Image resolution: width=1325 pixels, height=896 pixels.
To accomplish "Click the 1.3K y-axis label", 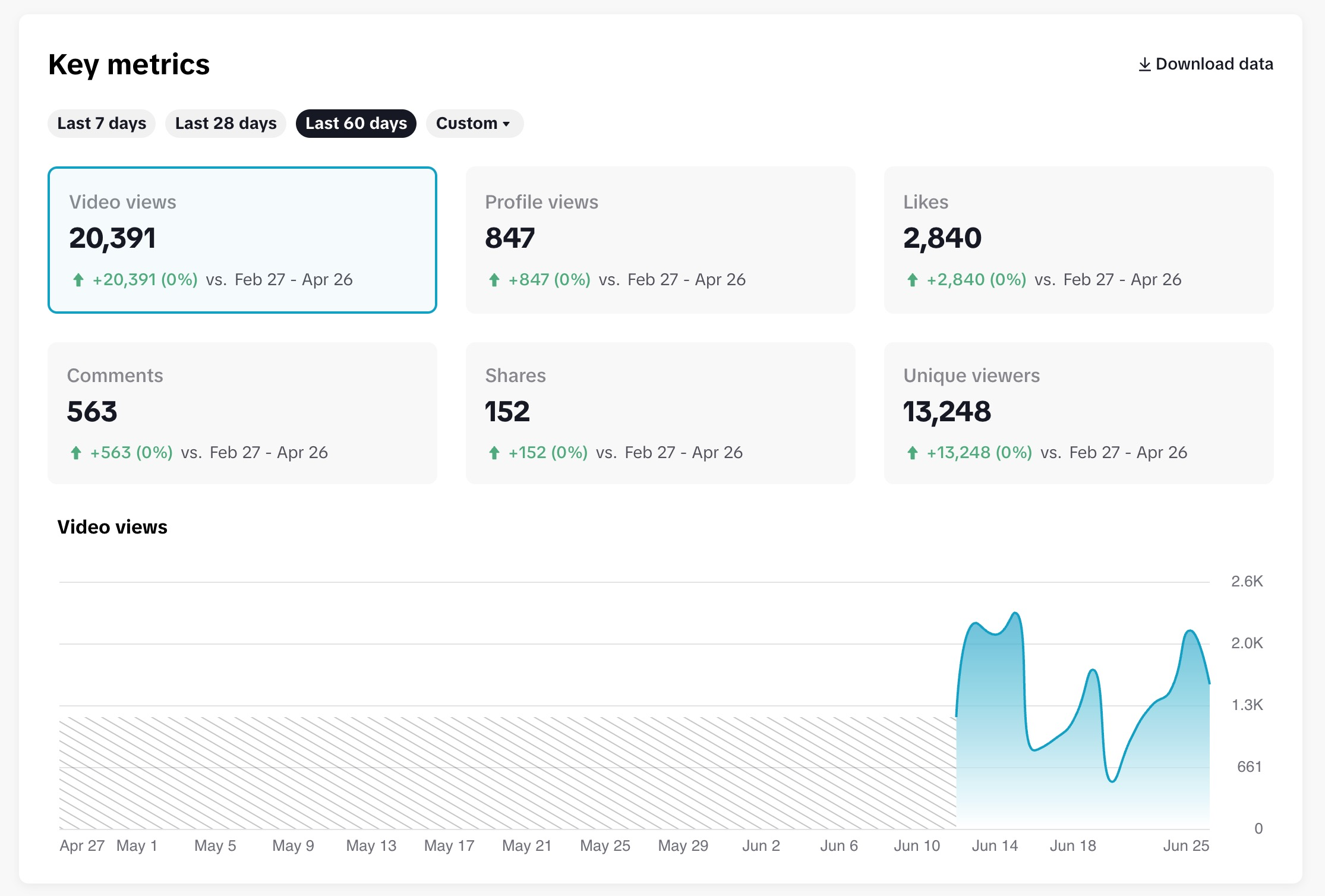I will click(1247, 705).
